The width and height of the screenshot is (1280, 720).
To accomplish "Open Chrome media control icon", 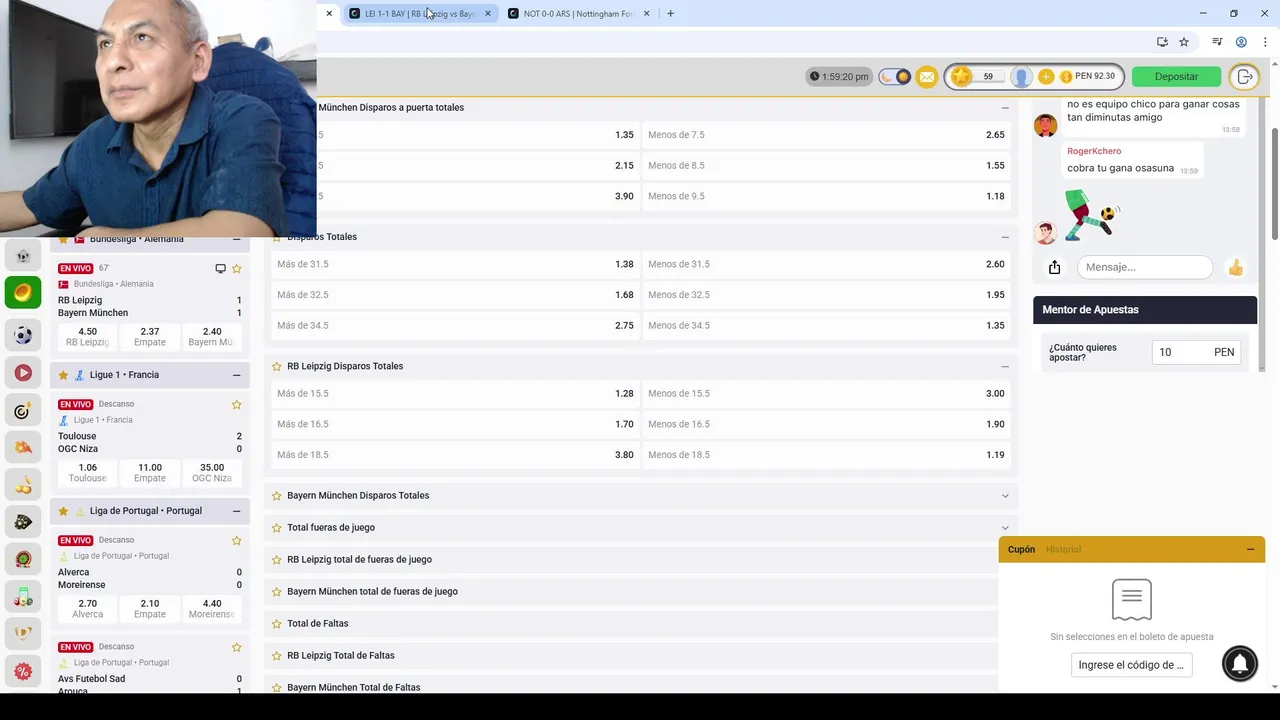I will click(x=1217, y=42).
